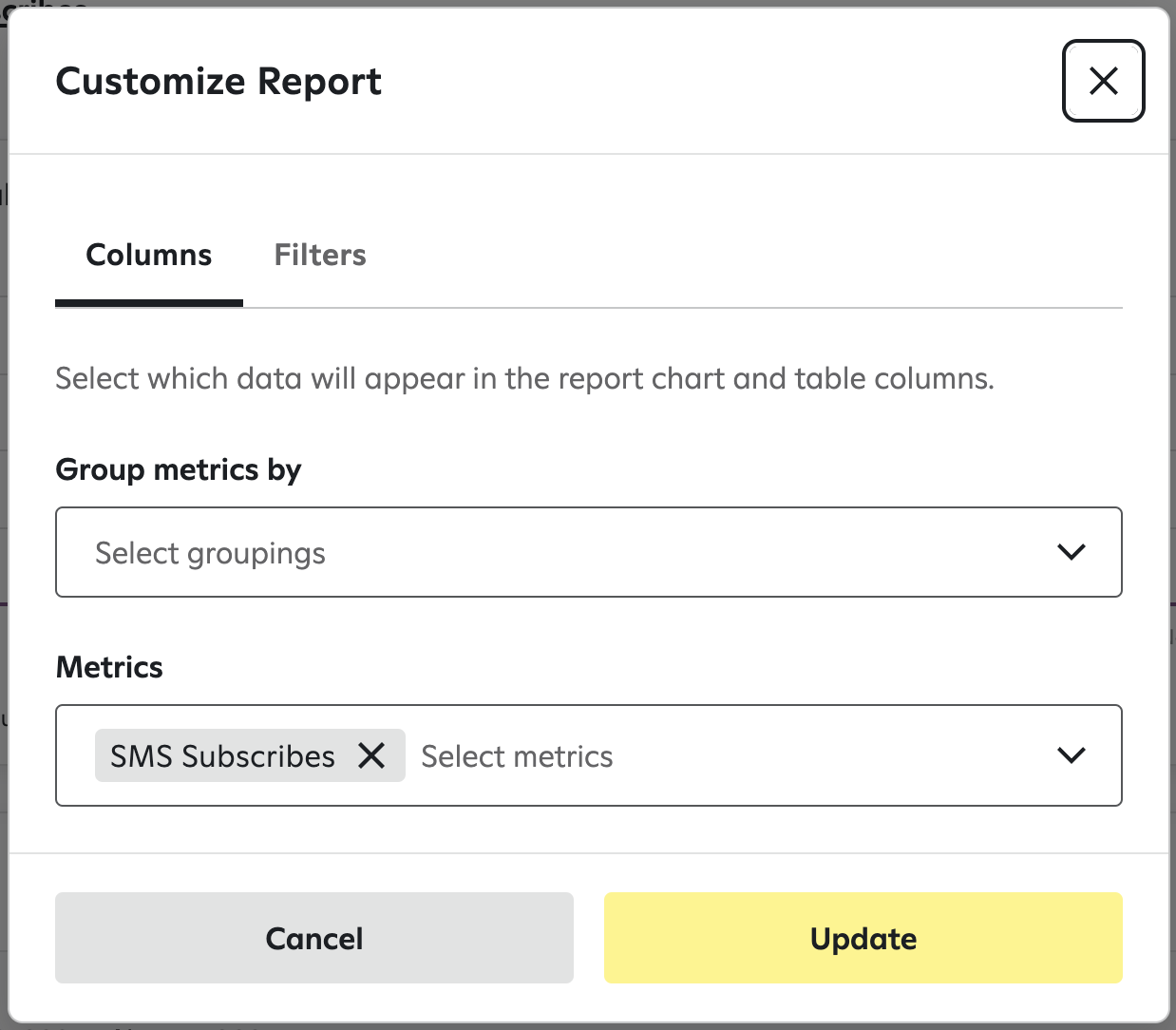
Task: Click the Group metrics by label
Action: [x=179, y=469]
